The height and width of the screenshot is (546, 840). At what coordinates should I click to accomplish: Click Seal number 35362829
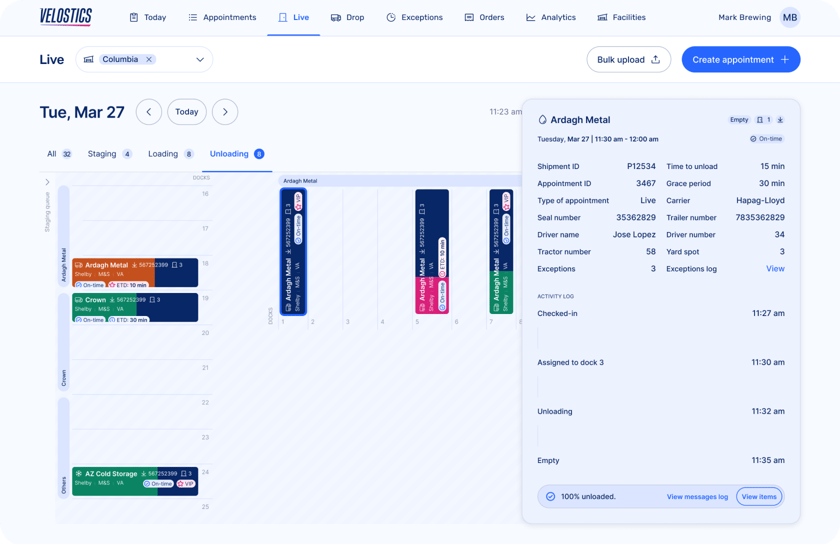636,218
